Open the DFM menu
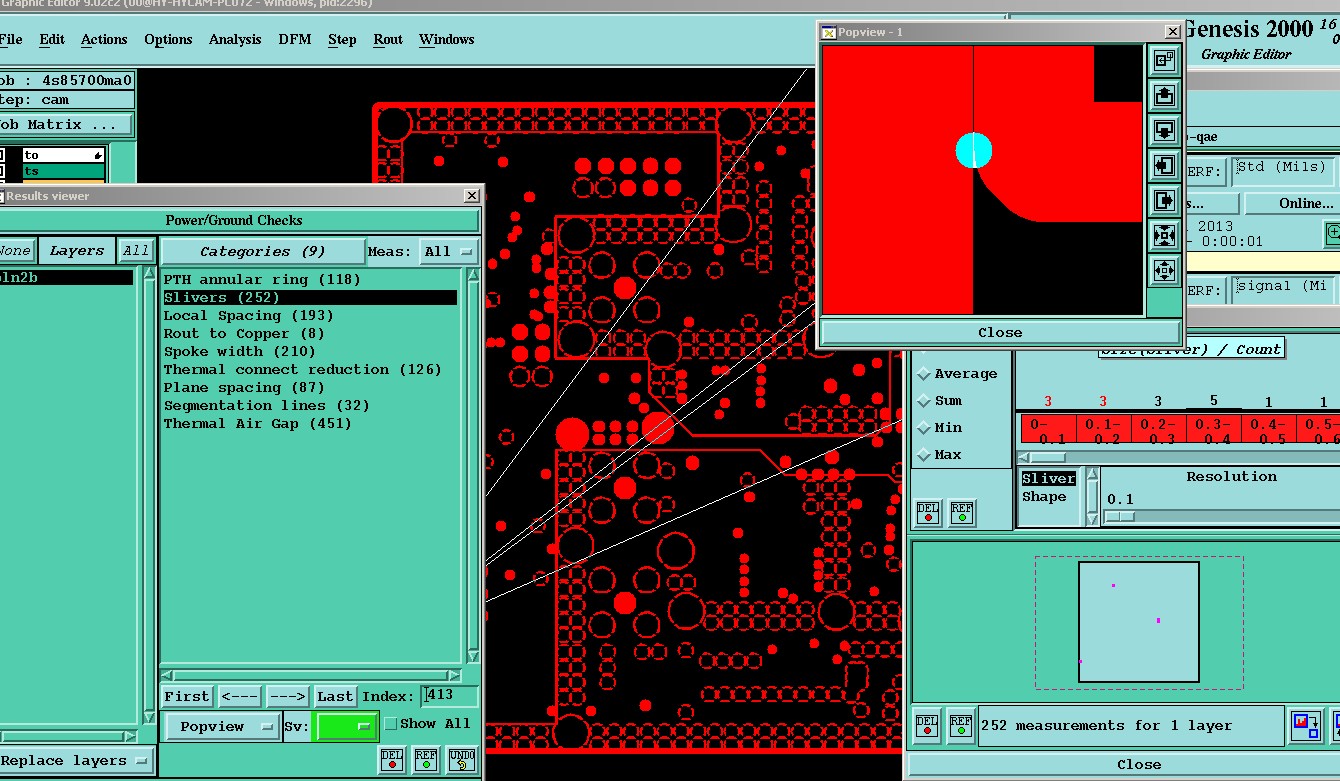The image size is (1340, 781). [295, 40]
